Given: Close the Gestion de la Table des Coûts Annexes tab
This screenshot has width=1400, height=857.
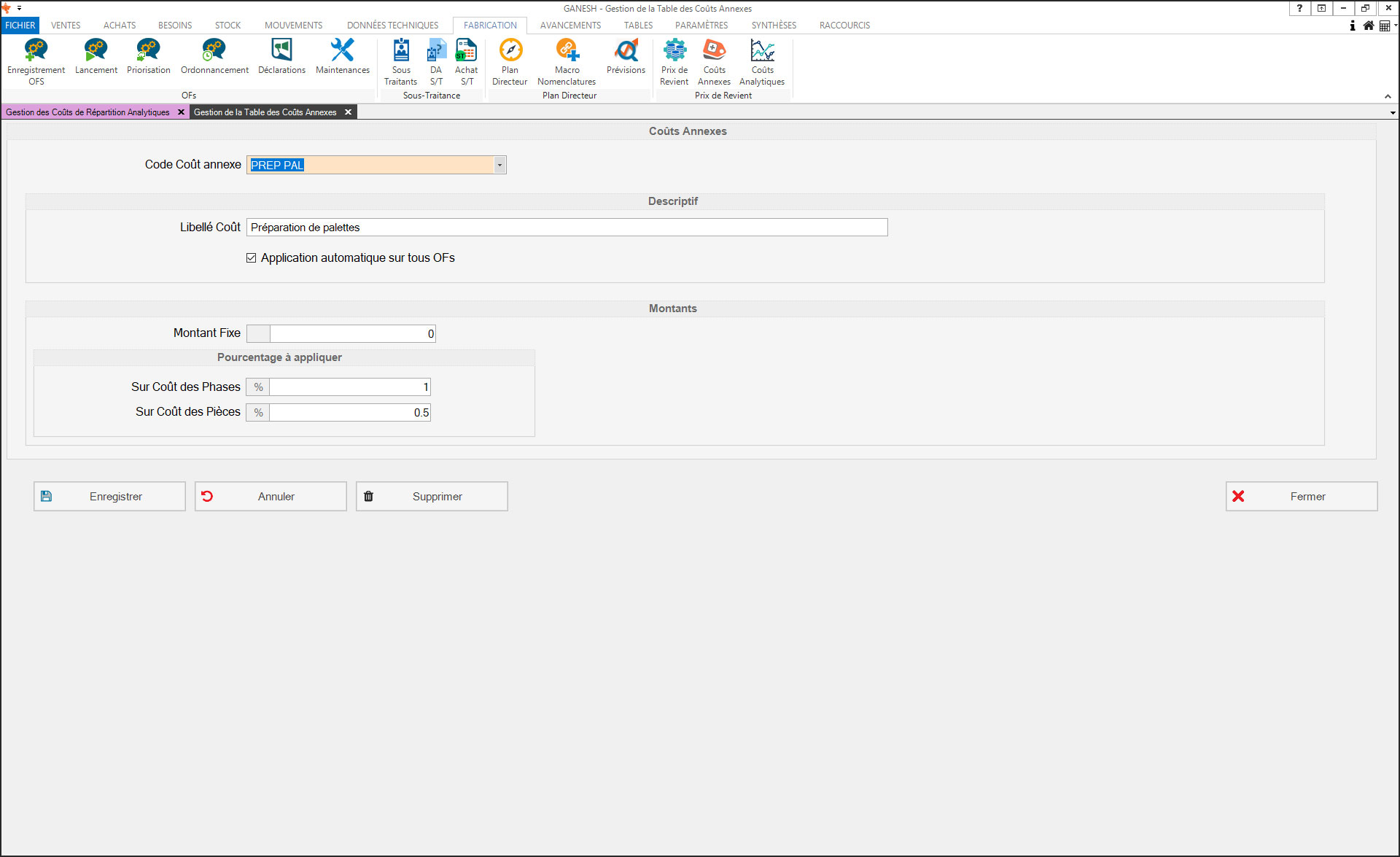Looking at the screenshot, I should click(349, 112).
